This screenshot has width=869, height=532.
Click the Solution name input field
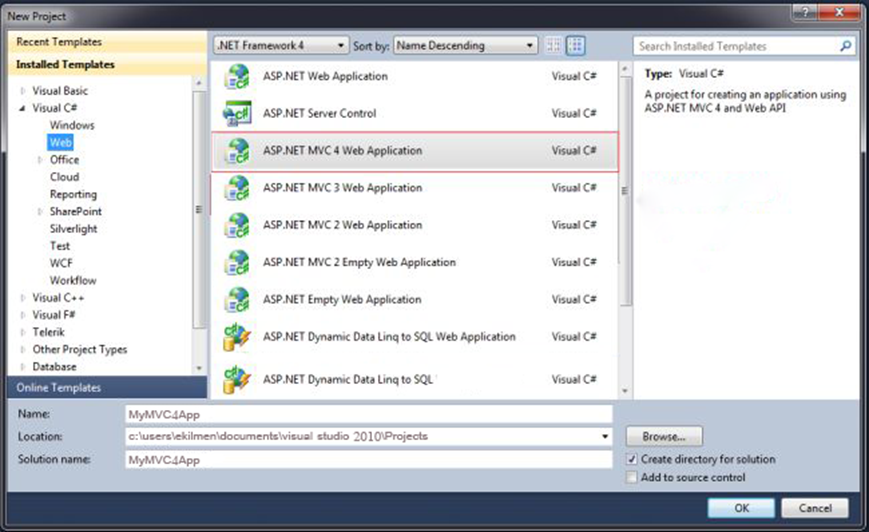pos(369,459)
